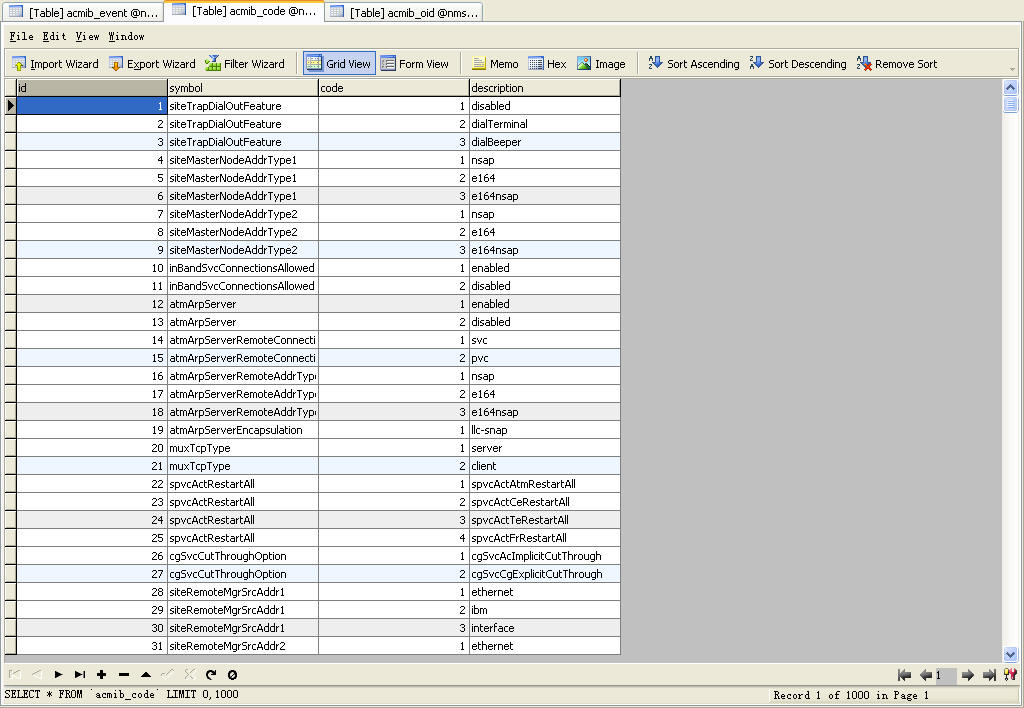
Task: Add a new record with plus button
Action: pos(101,675)
